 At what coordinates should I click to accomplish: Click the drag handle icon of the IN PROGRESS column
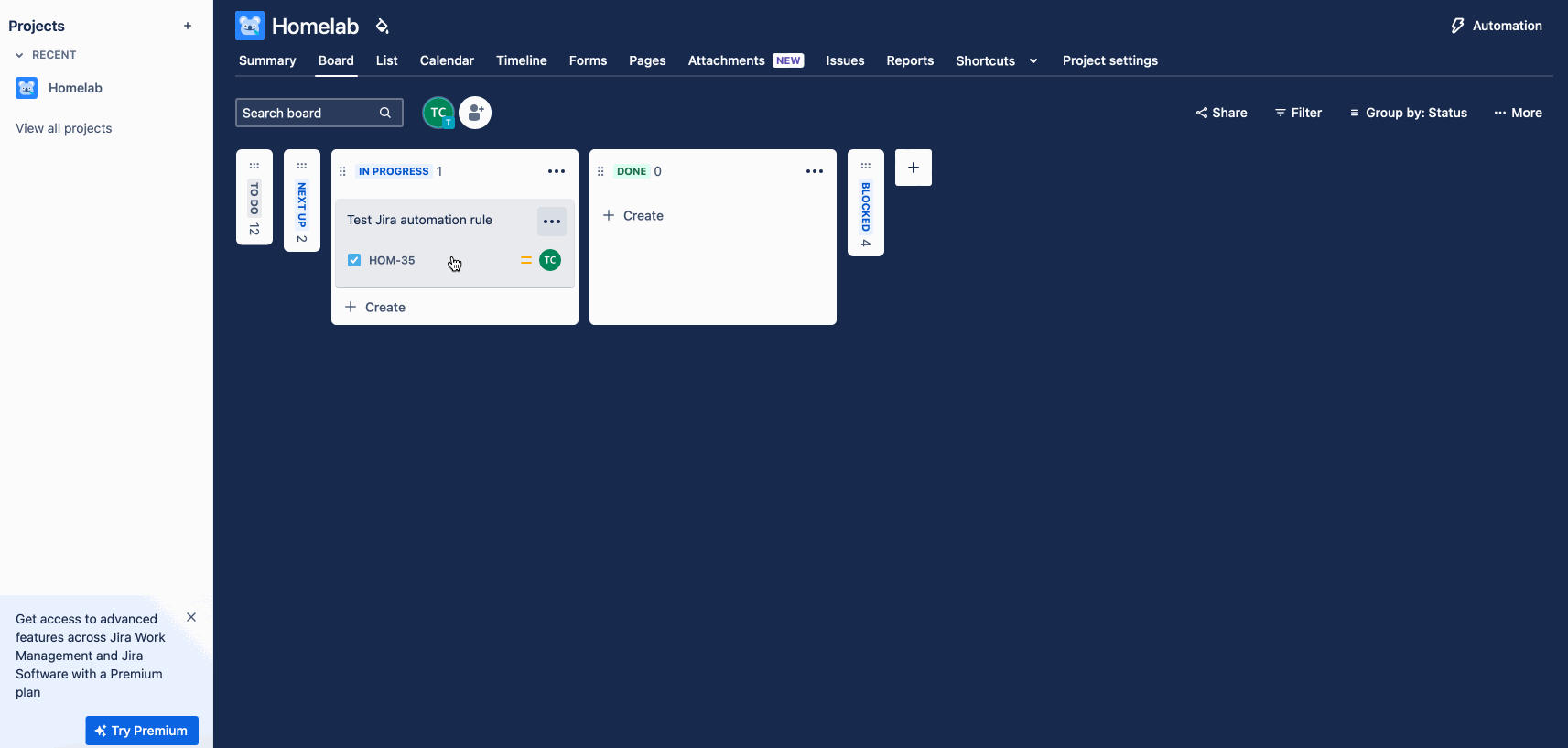[342, 171]
